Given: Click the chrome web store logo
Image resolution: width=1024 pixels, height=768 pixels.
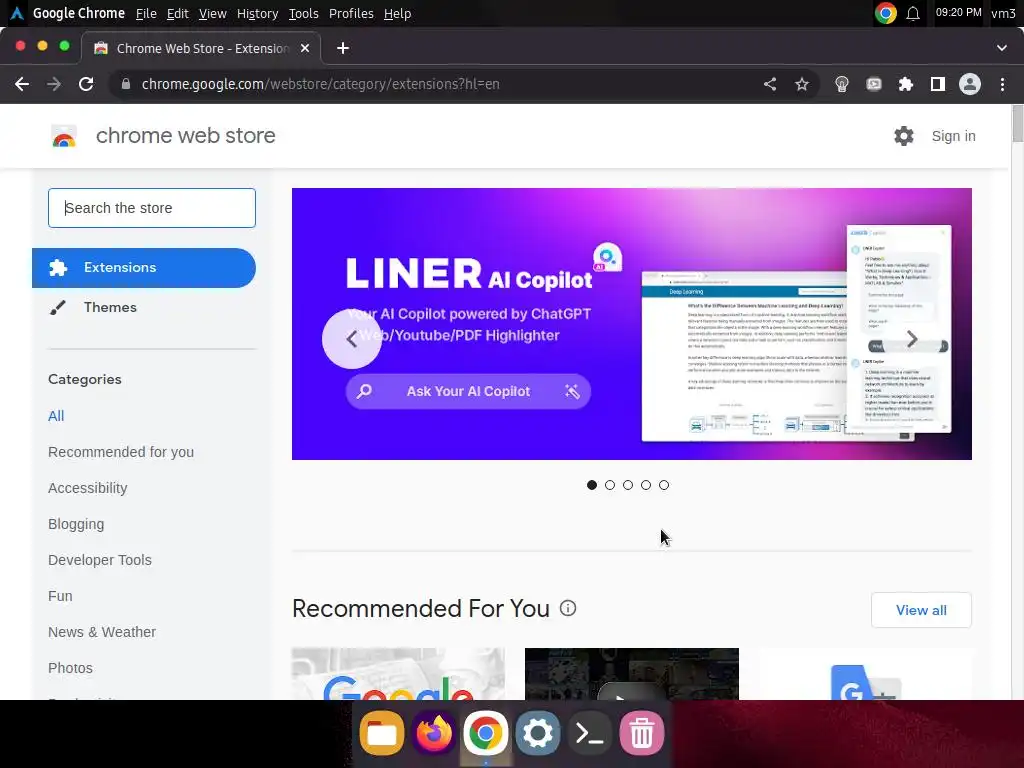Looking at the screenshot, I should click(64, 136).
